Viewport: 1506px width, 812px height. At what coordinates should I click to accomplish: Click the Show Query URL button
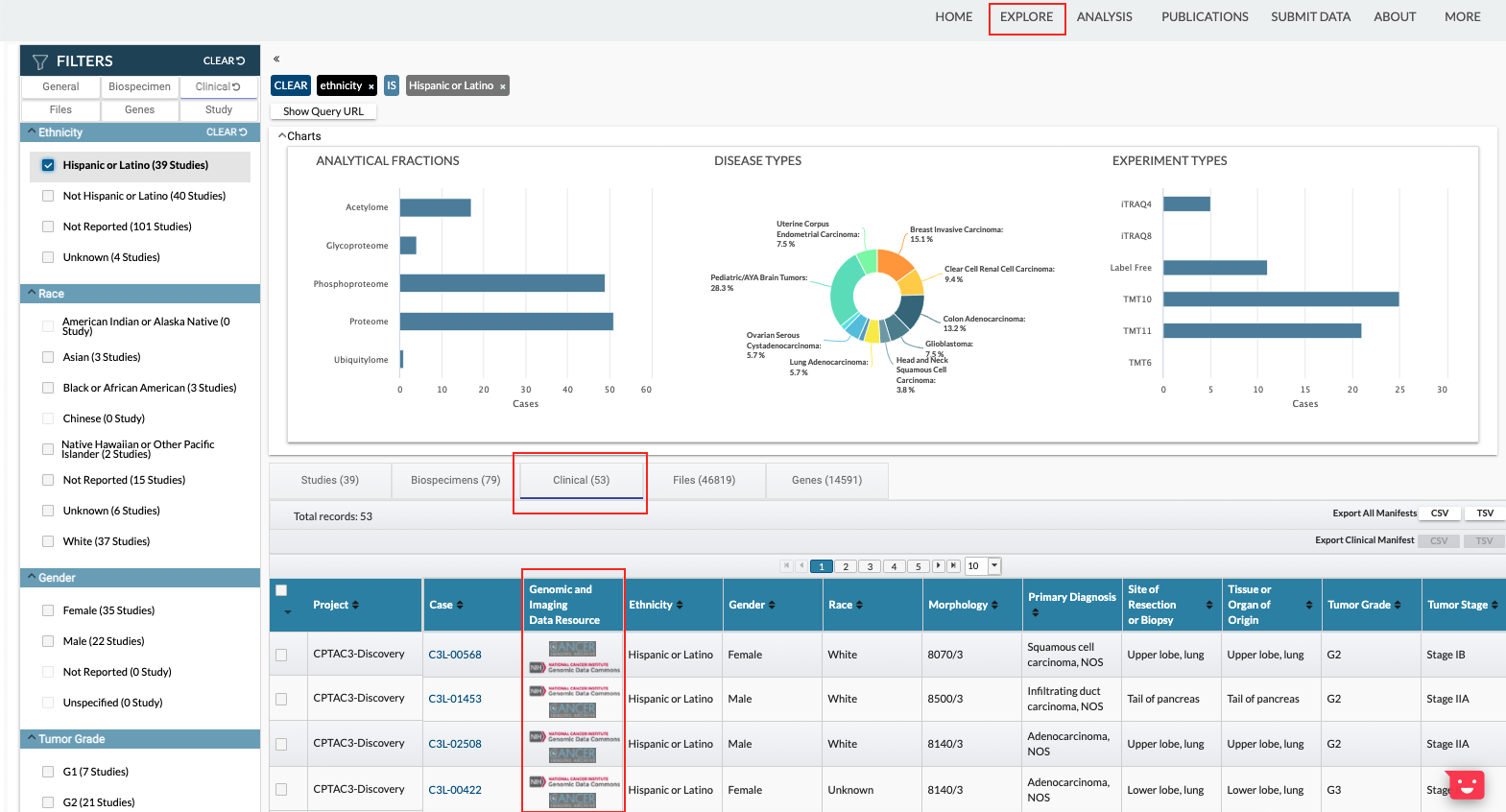[x=323, y=111]
